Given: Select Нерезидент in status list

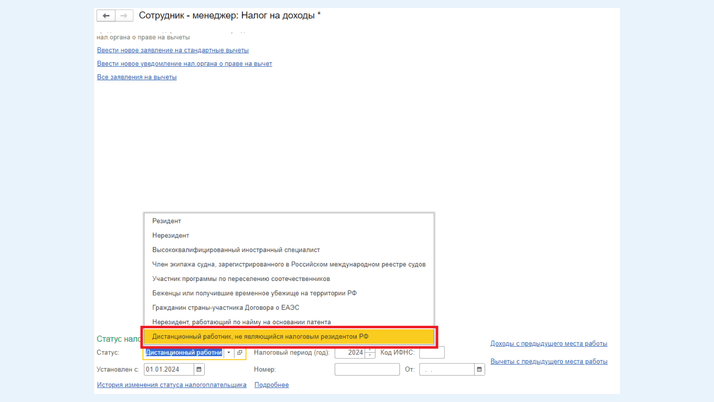Looking at the screenshot, I should [x=289, y=235].
